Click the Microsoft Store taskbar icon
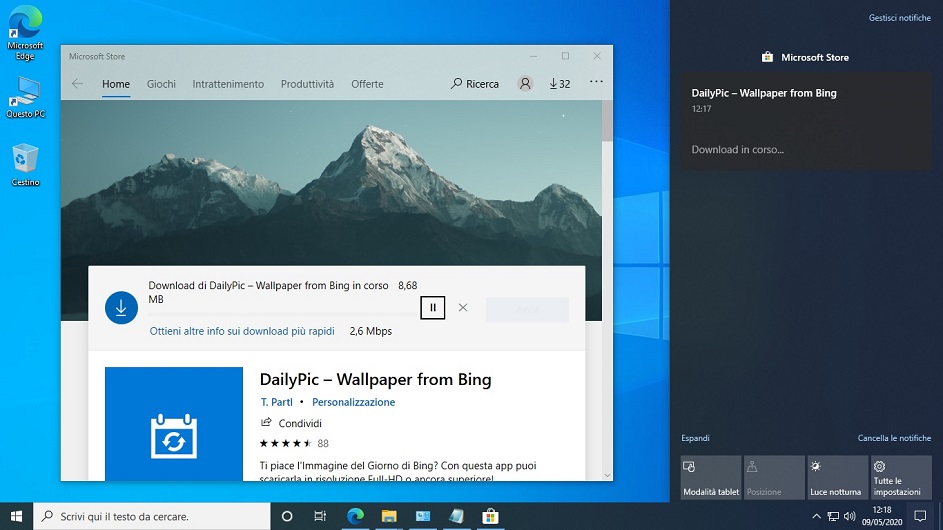 coord(490,516)
